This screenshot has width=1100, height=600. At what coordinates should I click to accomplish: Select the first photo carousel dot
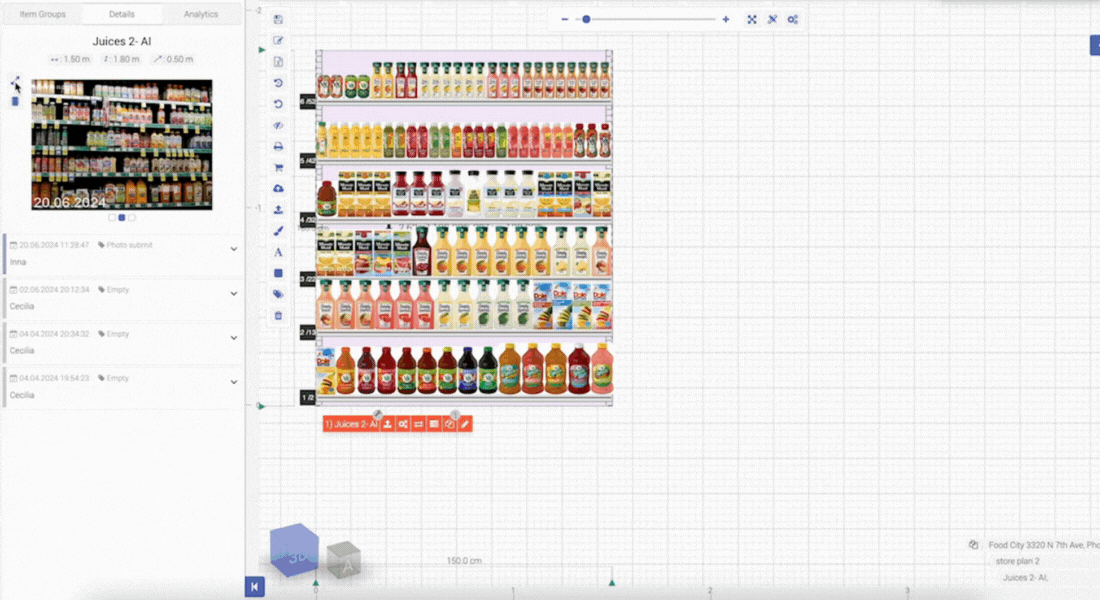pos(112,218)
